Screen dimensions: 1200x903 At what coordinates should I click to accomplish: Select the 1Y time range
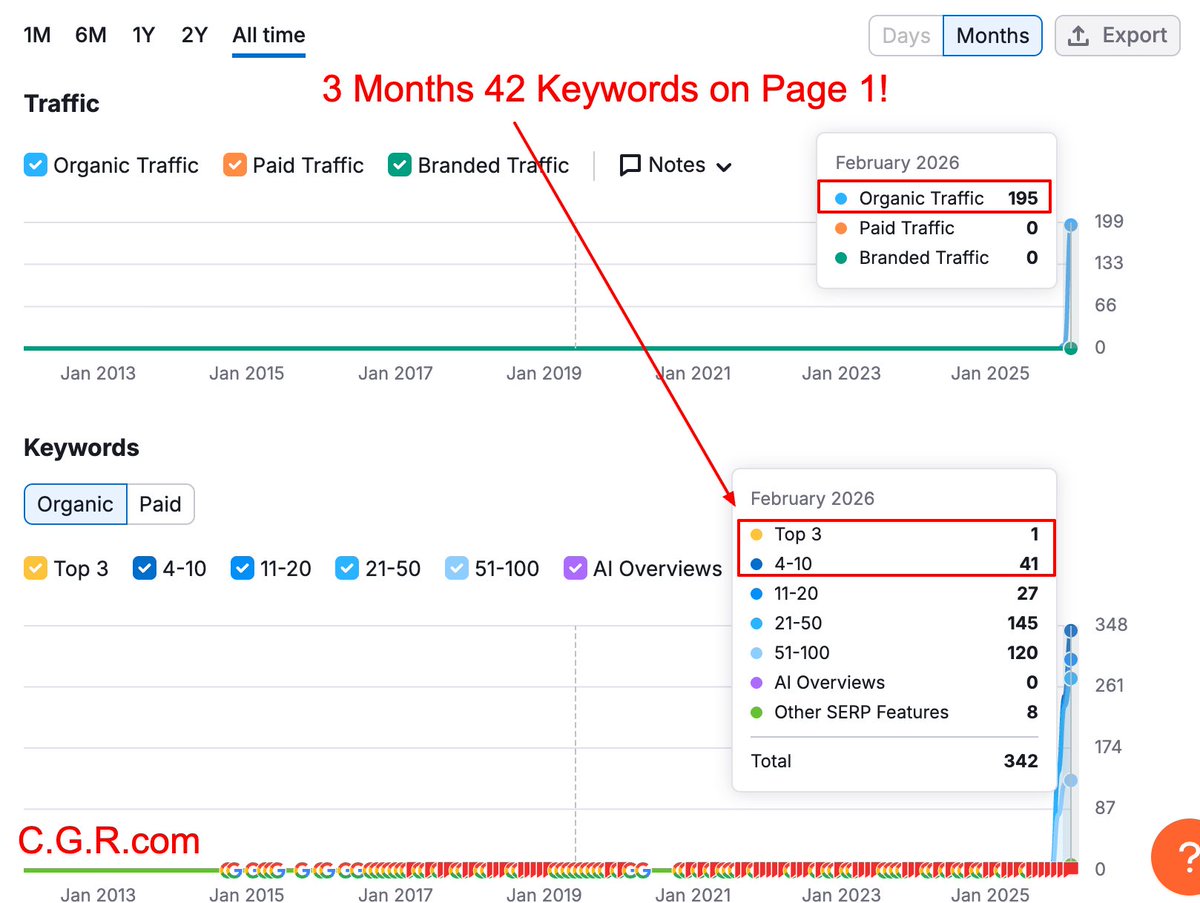[x=144, y=35]
